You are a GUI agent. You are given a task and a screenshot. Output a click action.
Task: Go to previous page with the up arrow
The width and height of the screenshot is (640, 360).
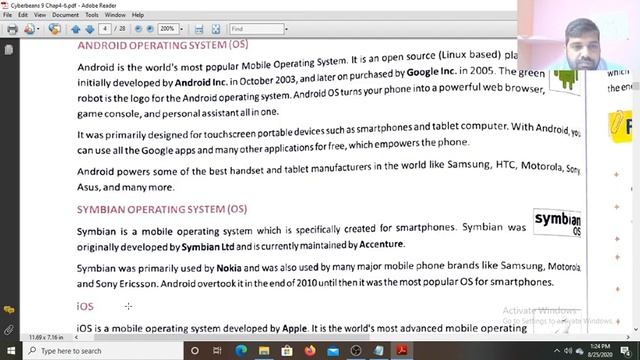coord(76,29)
